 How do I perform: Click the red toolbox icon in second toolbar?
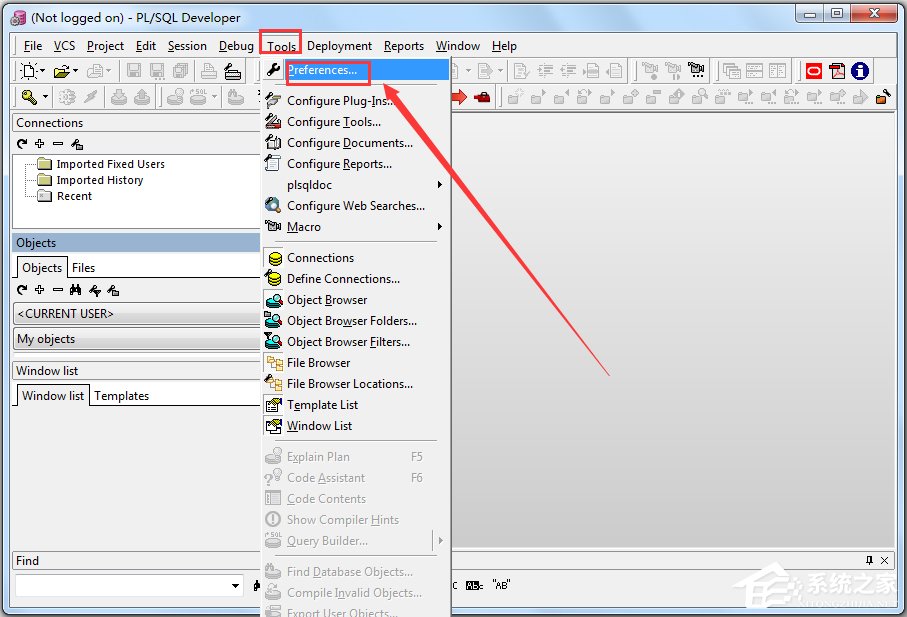pos(482,97)
